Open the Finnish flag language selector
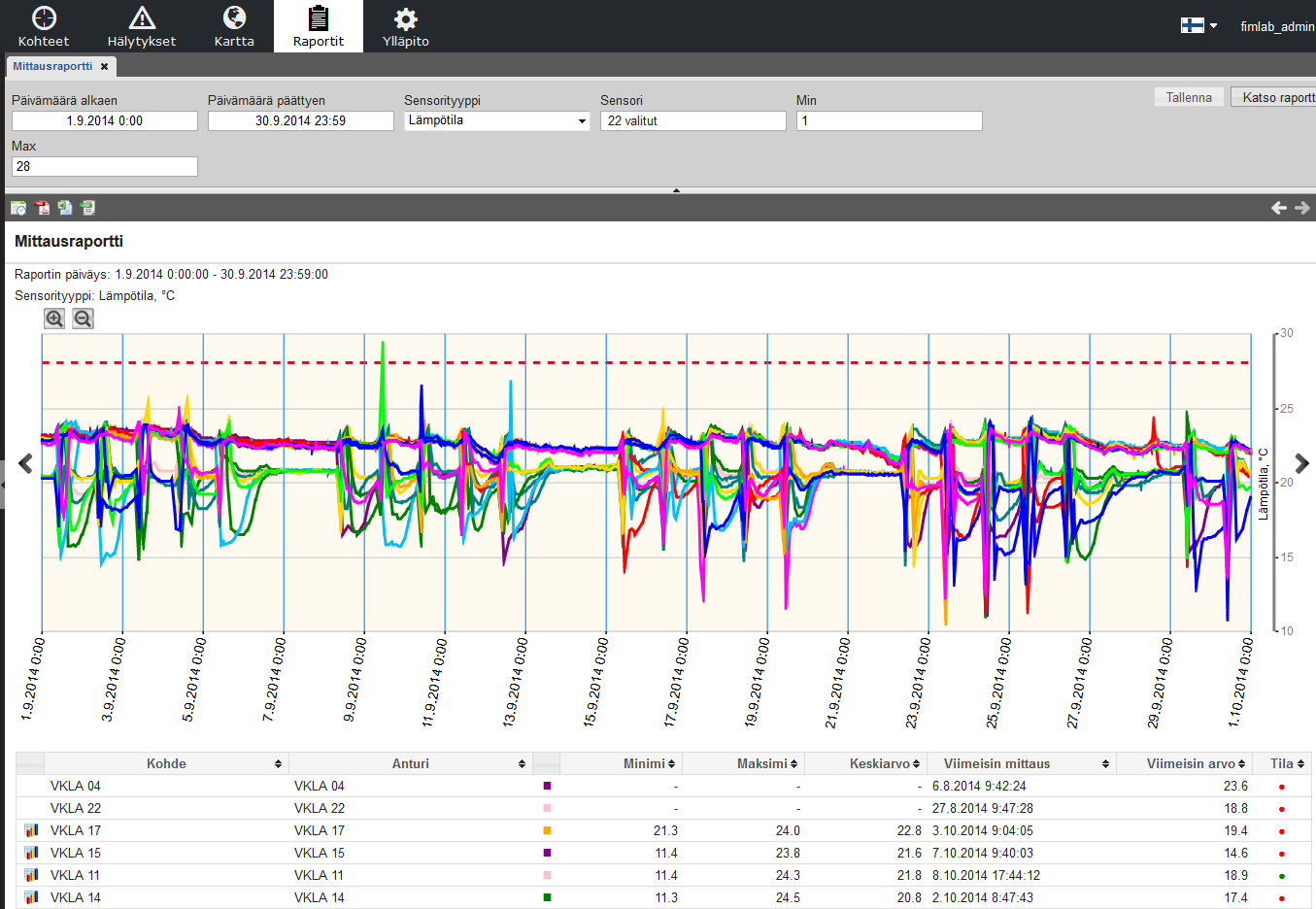This screenshot has width=1316, height=909. [x=1198, y=26]
